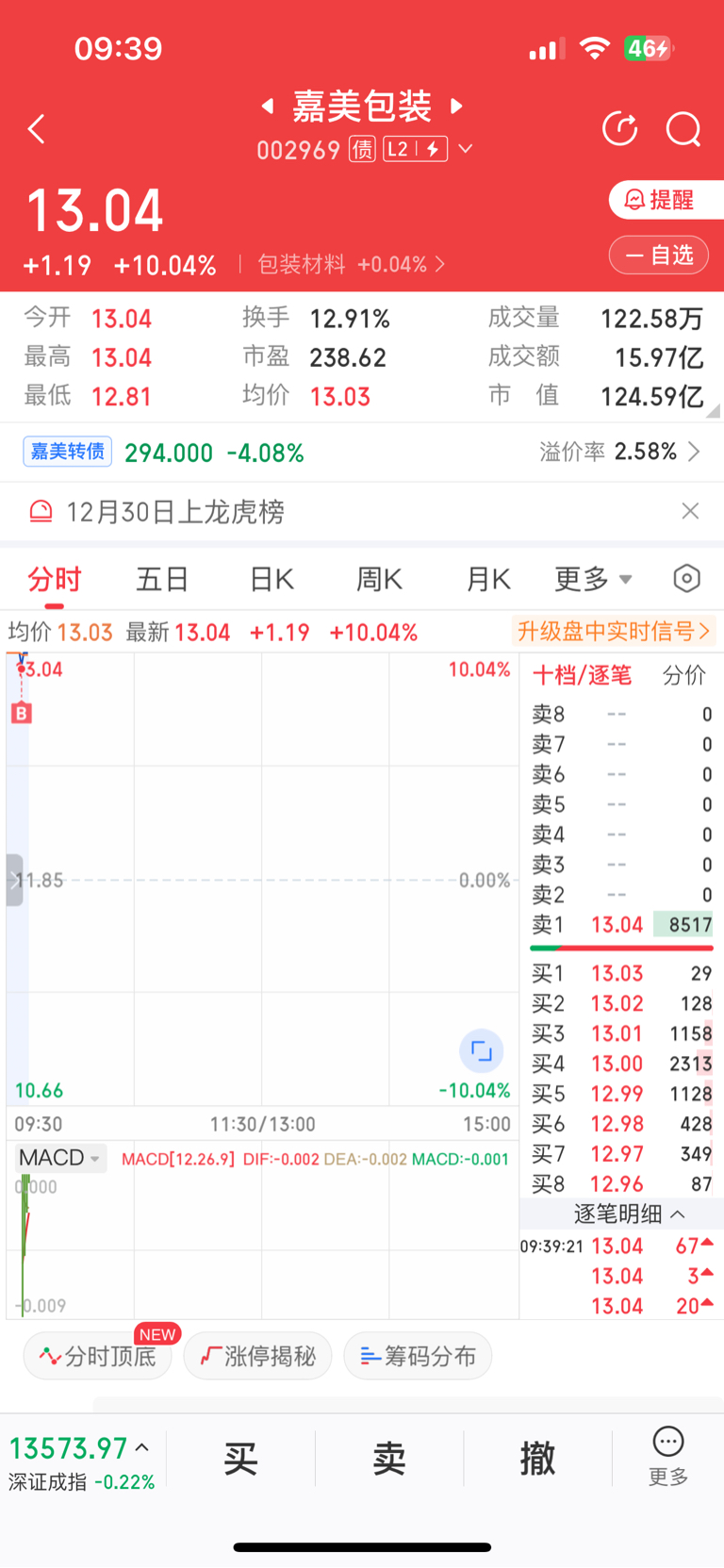
Task: Tap the Wi-Fi status icon
Action: pos(594,48)
